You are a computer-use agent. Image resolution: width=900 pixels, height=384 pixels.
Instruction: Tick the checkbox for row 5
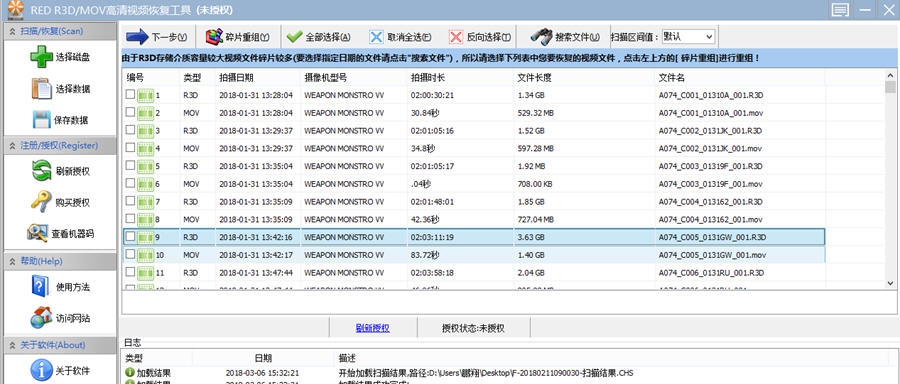pyautogui.click(x=130, y=165)
